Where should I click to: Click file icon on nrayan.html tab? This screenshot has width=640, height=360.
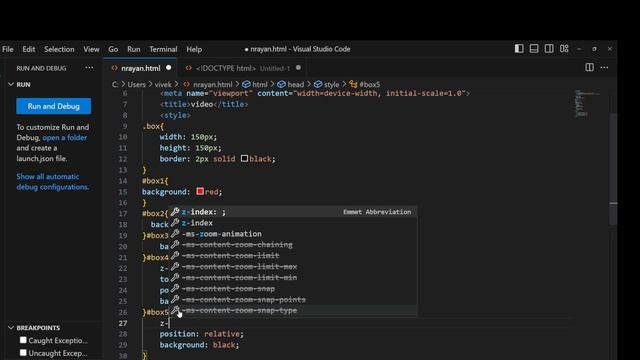[115, 68]
